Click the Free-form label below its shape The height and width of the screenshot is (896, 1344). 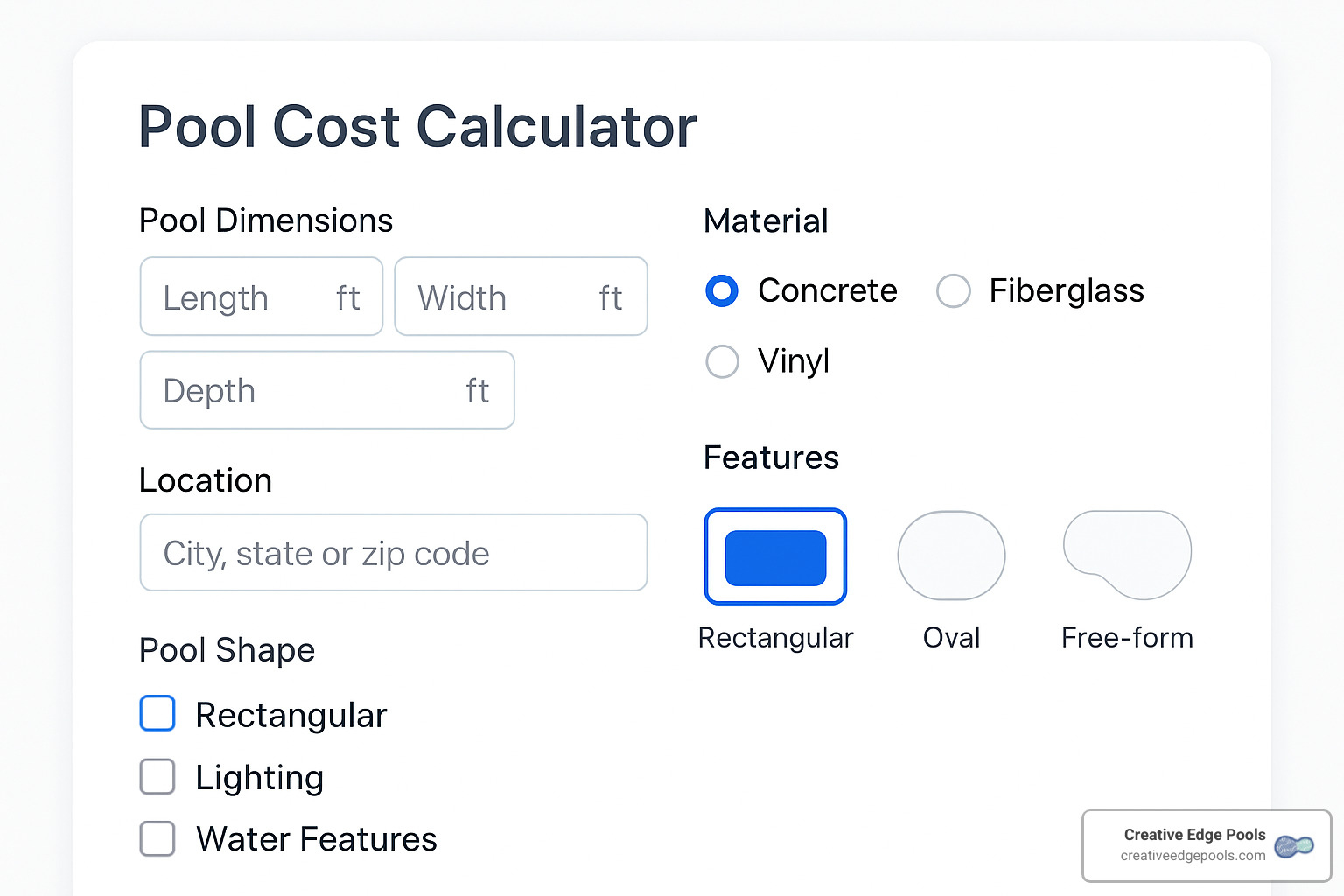click(1127, 637)
